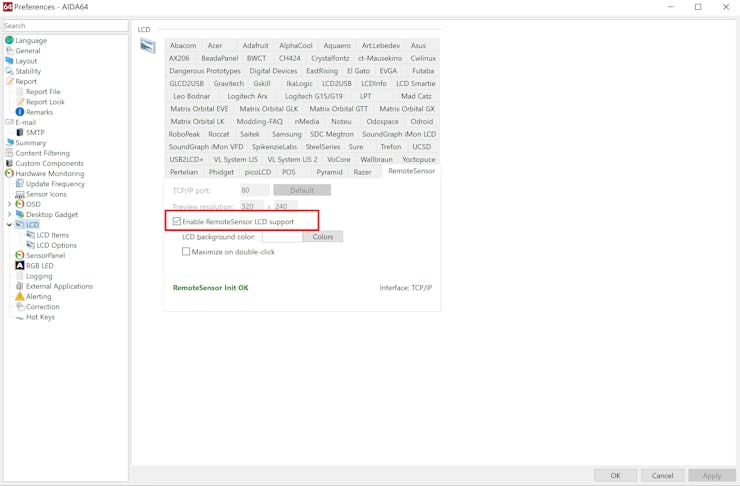
Task: Click the preview resolution height field
Action: pos(286,206)
